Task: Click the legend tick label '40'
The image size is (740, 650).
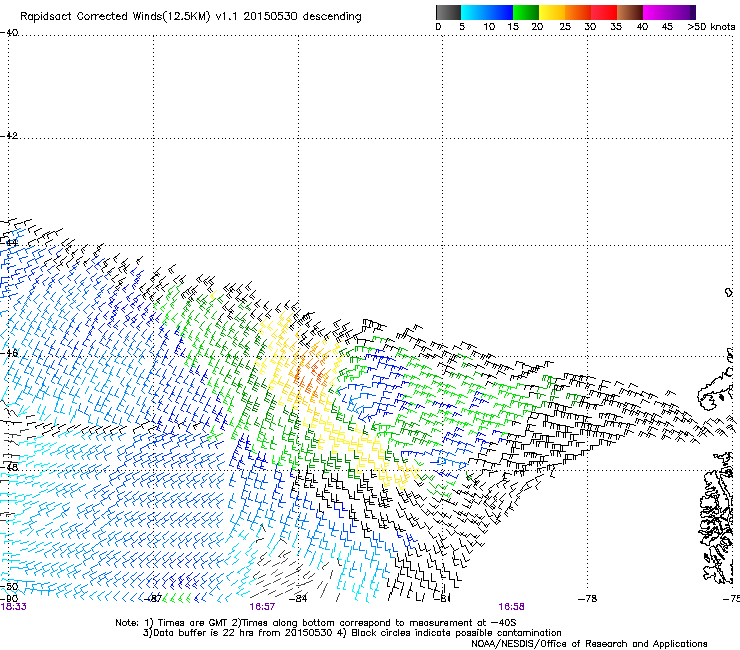Action: tap(642, 27)
